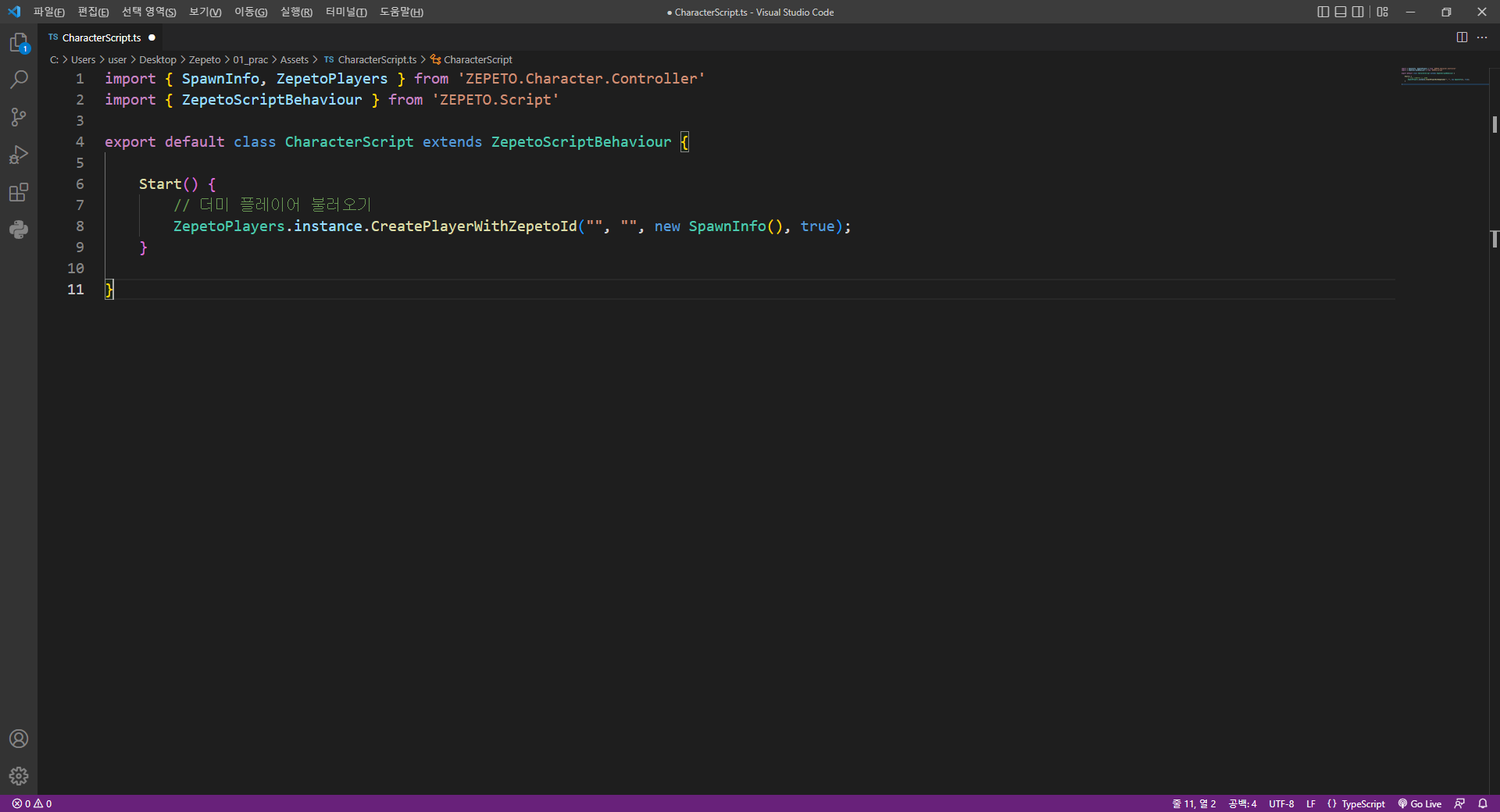Image resolution: width=1500 pixels, height=812 pixels.
Task: Click the feedback icon in status bar
Action: [x=1459, y=803]
